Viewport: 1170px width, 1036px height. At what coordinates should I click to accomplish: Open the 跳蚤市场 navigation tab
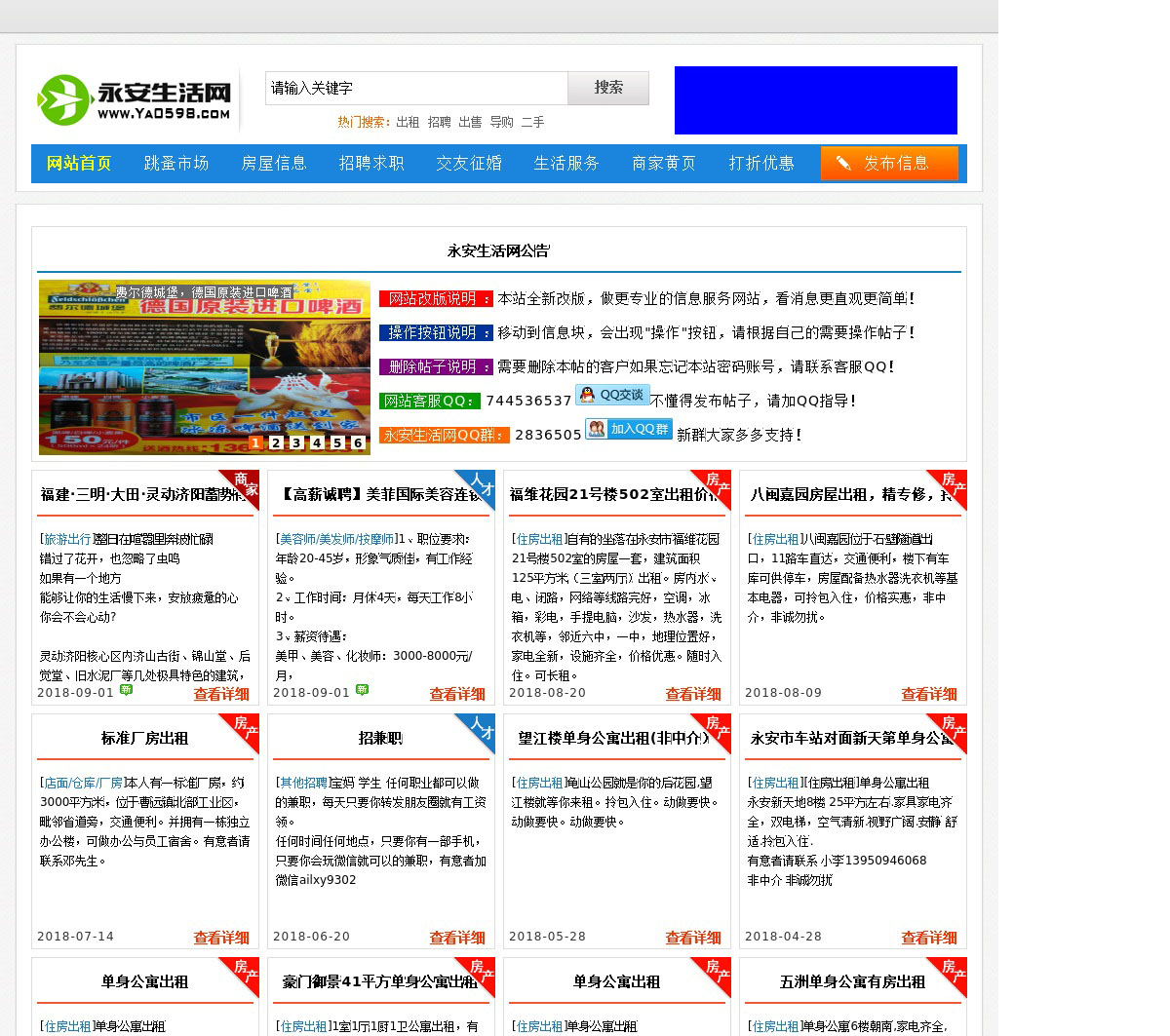[x=176, y=163]
